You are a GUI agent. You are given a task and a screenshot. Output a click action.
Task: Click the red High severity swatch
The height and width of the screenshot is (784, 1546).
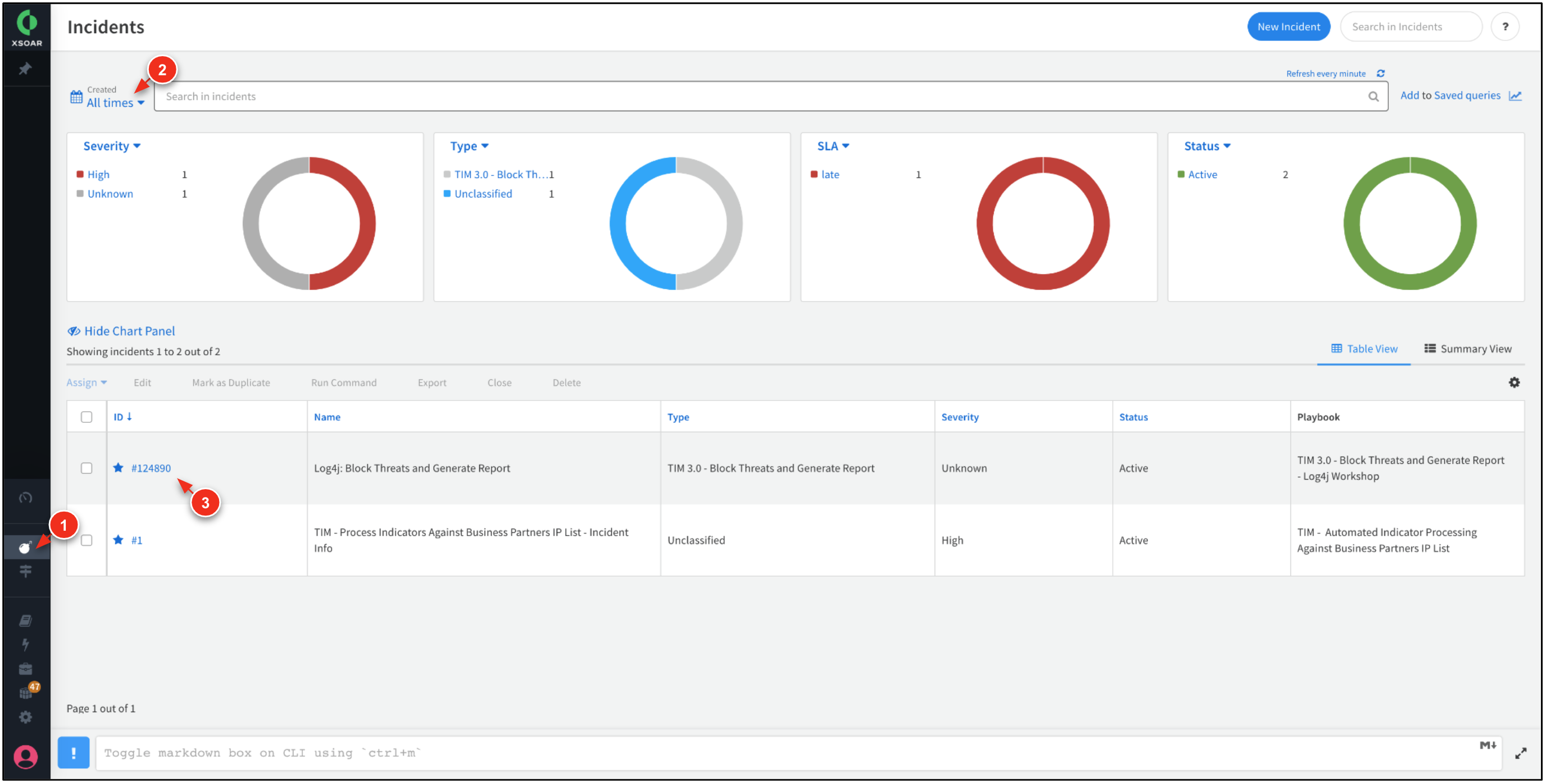pos(80,175)
